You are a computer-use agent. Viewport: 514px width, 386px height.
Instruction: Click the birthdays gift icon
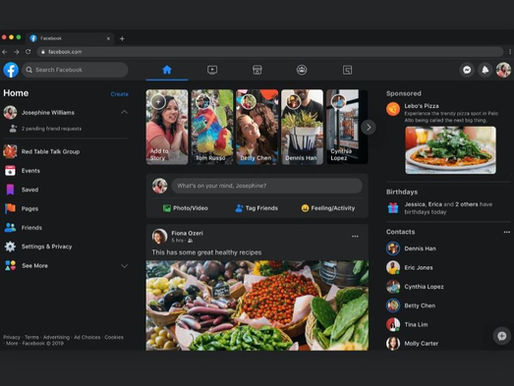coord(393,208)
